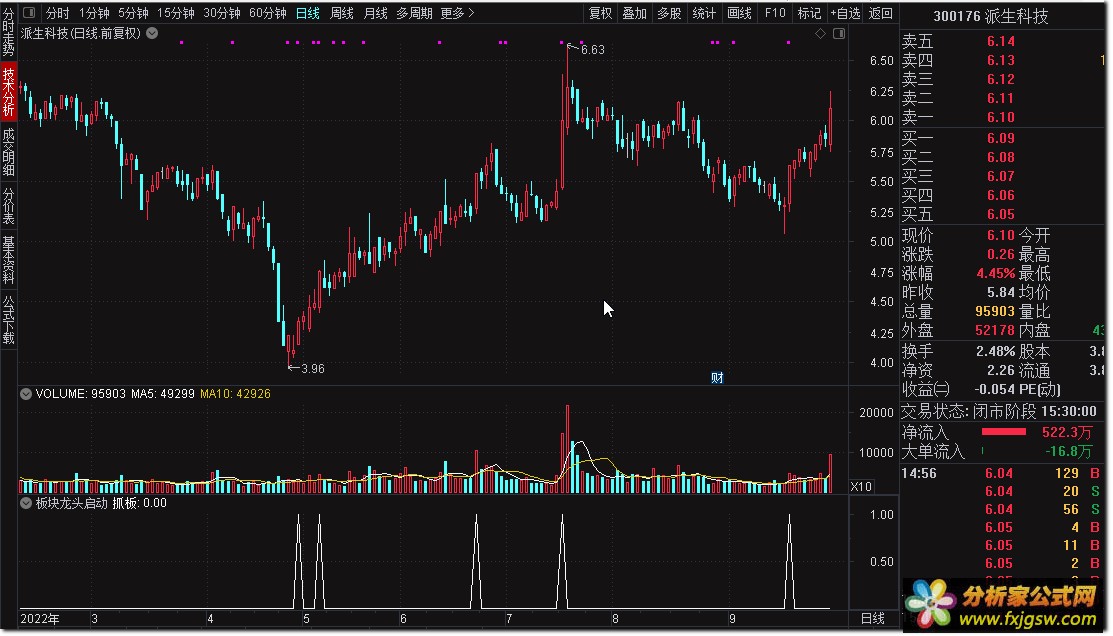Viewport: 1113px width, 636px height.
Task: Click the 换手 value 2.48%
Action: point(996,351)
